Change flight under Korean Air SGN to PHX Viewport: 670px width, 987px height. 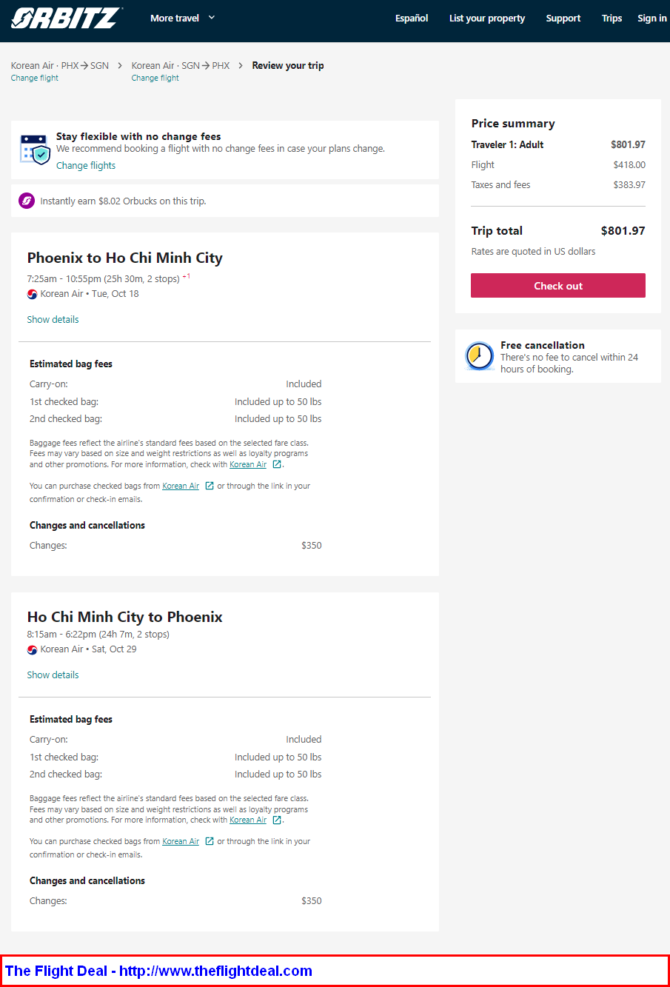coord(155,78)
